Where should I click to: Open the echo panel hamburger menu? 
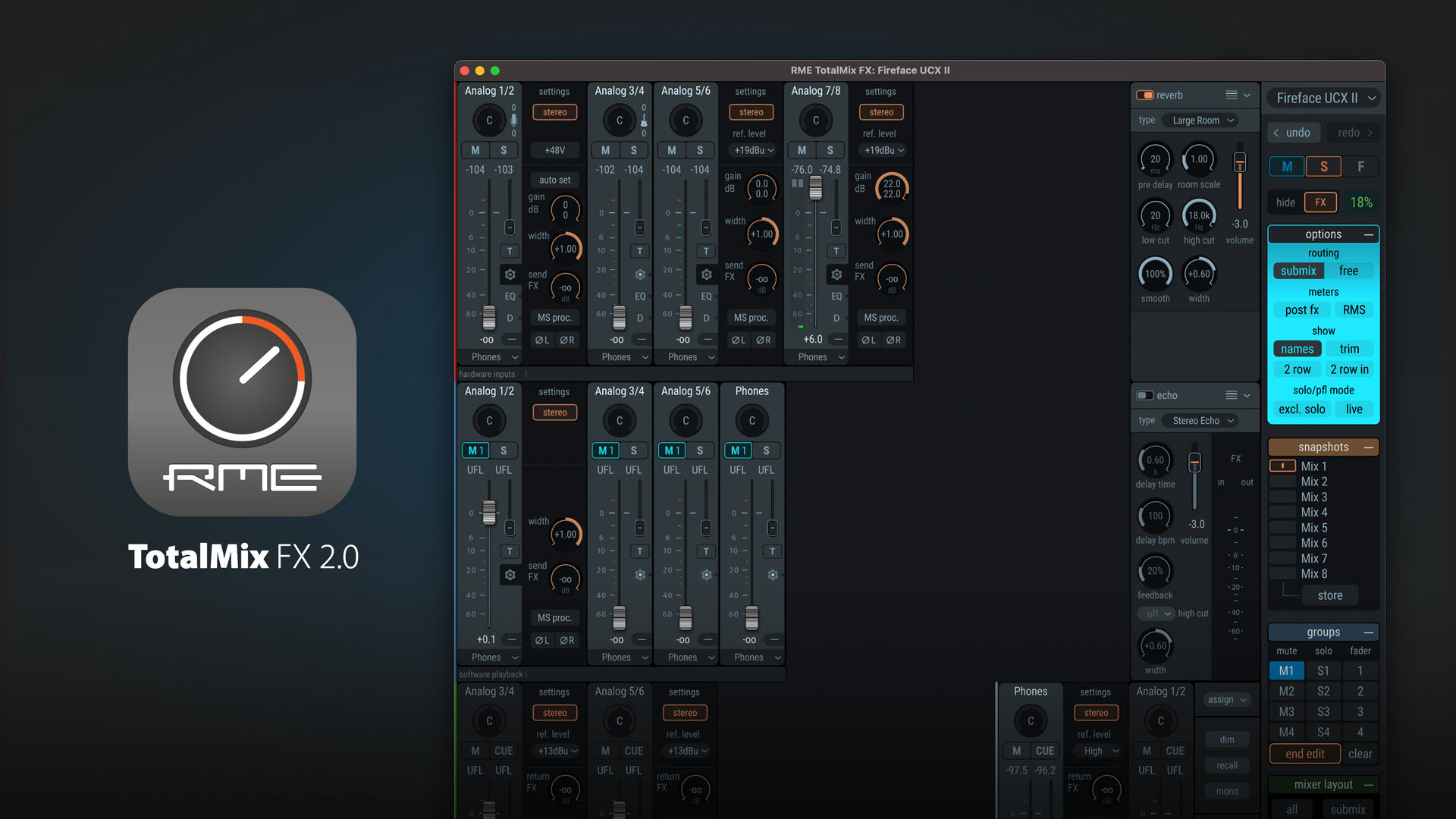pos(1231,395)
